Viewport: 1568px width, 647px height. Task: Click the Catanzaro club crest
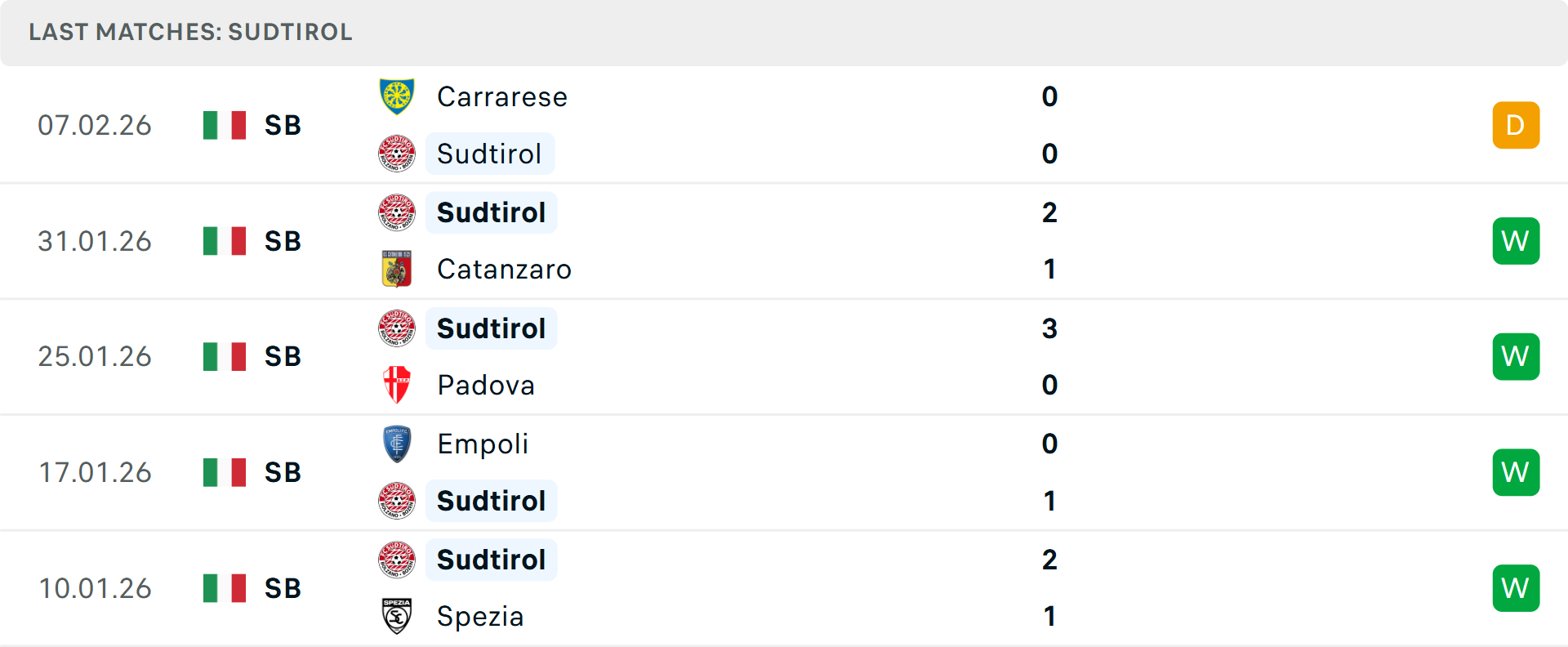click(x=397, y=269)
